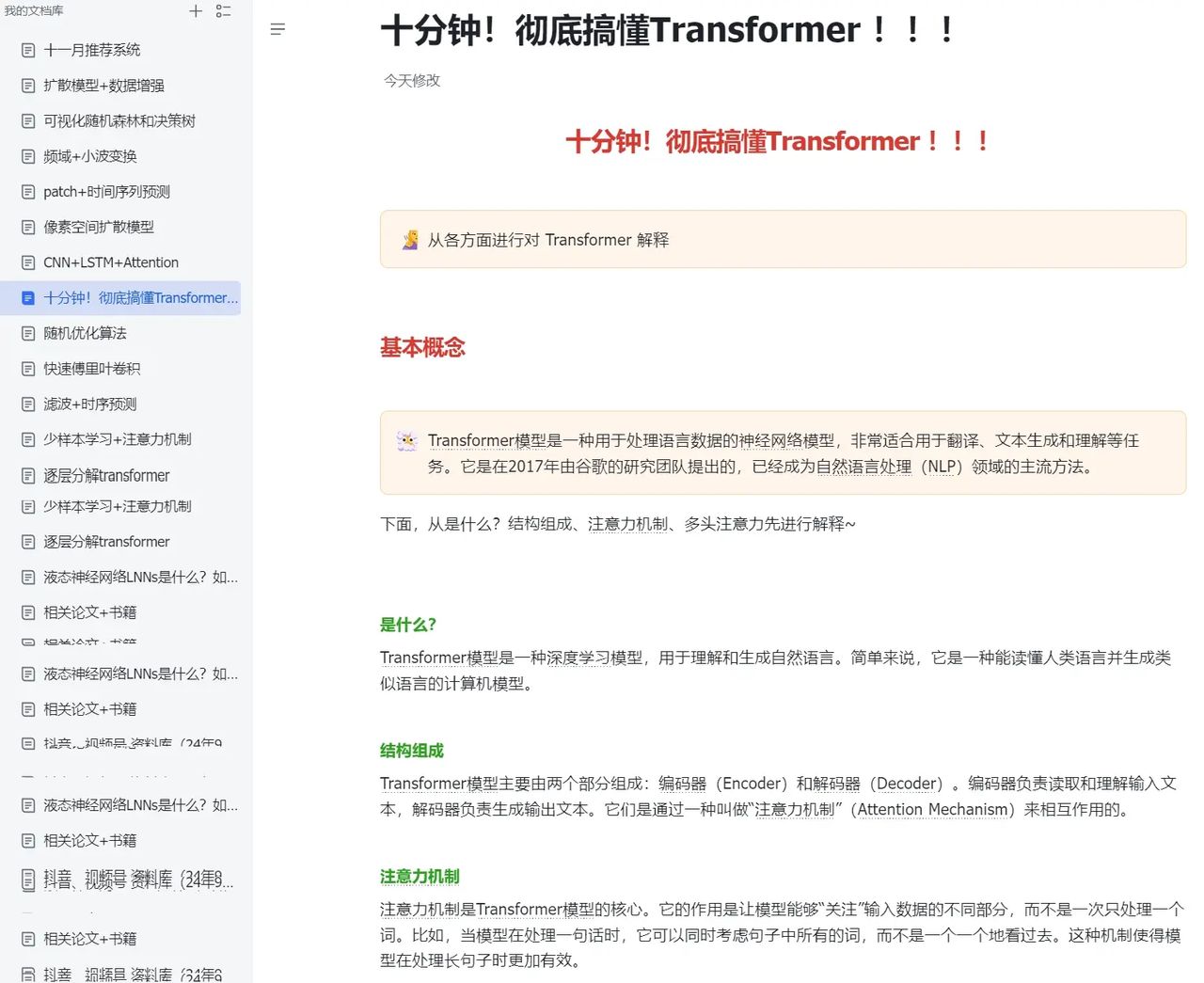
Task: Open the library view options icon beside the plus
Action: pyautogui.click(x=223, y=11)
